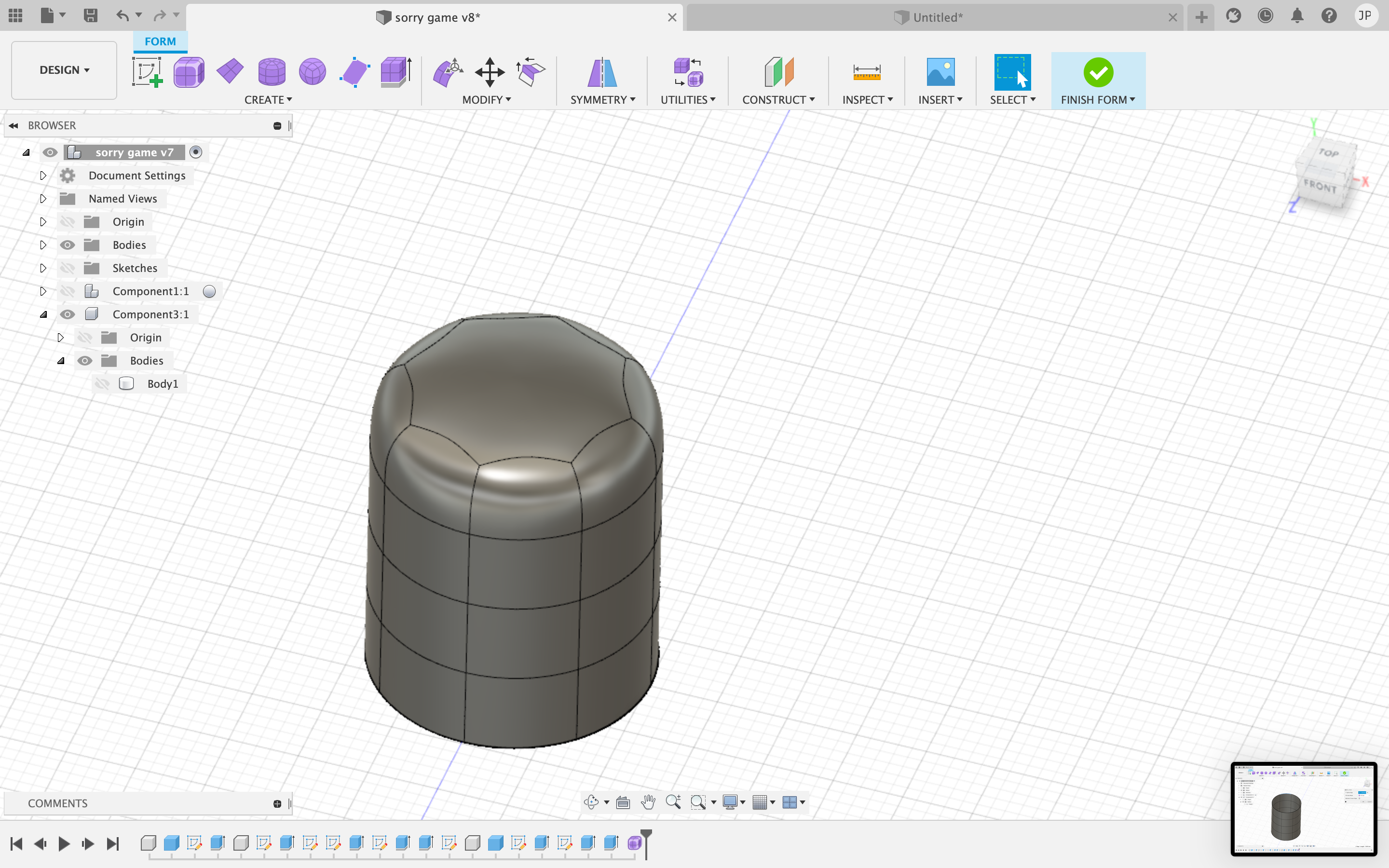Click the FORM ribbon tab

coord(160,41)
